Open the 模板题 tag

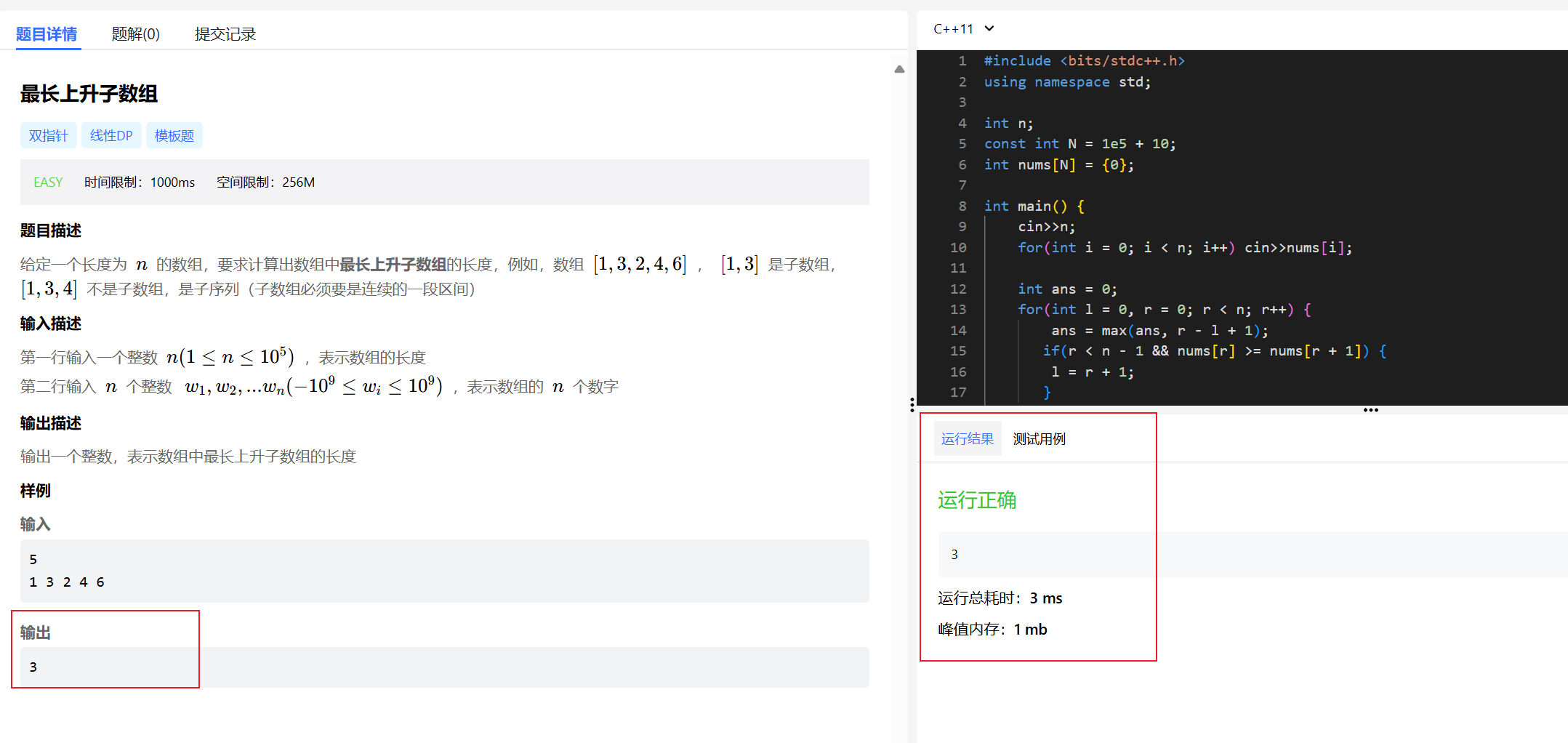pos(174,136)
